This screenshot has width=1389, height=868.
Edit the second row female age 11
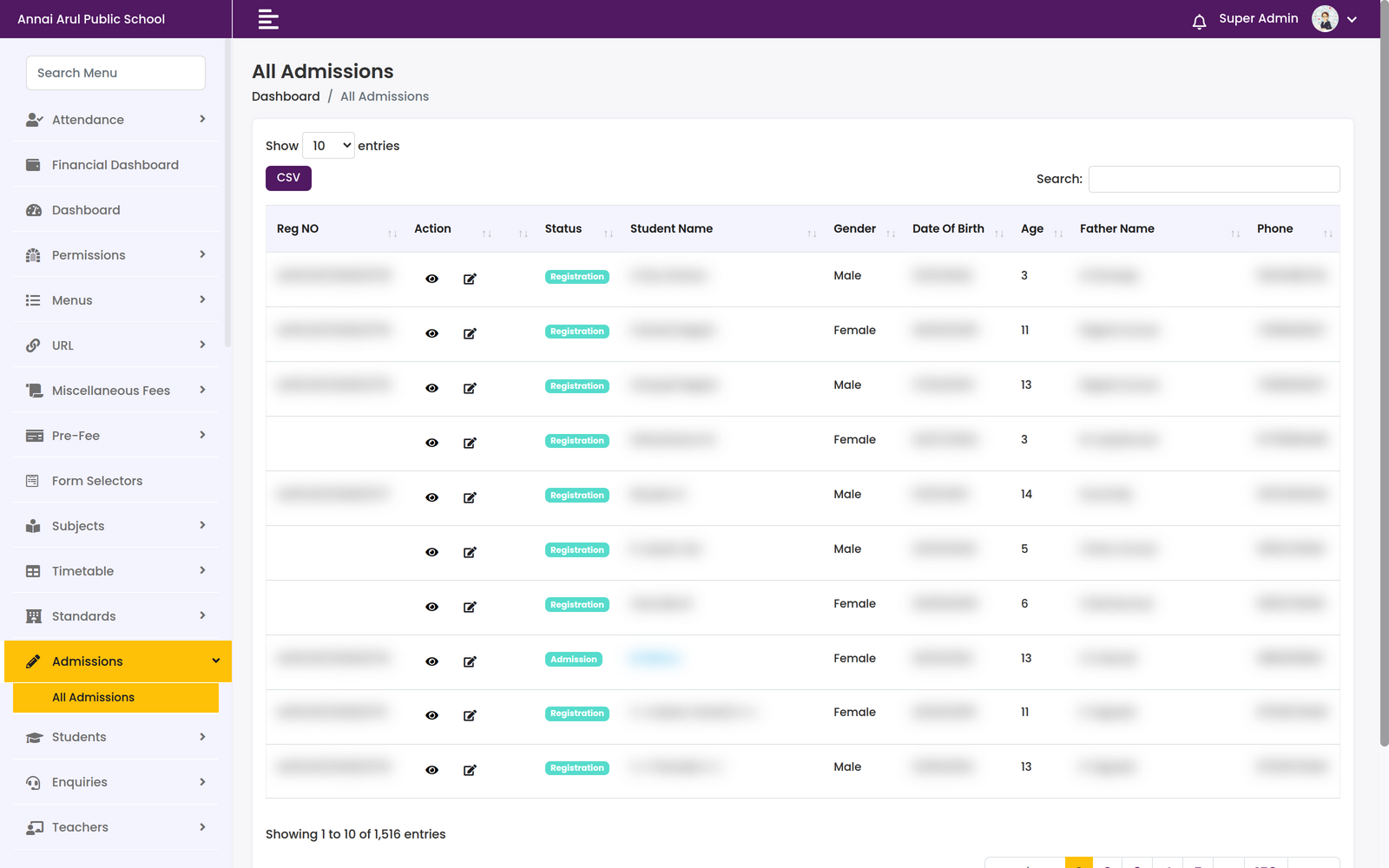[x=470, y=333]
